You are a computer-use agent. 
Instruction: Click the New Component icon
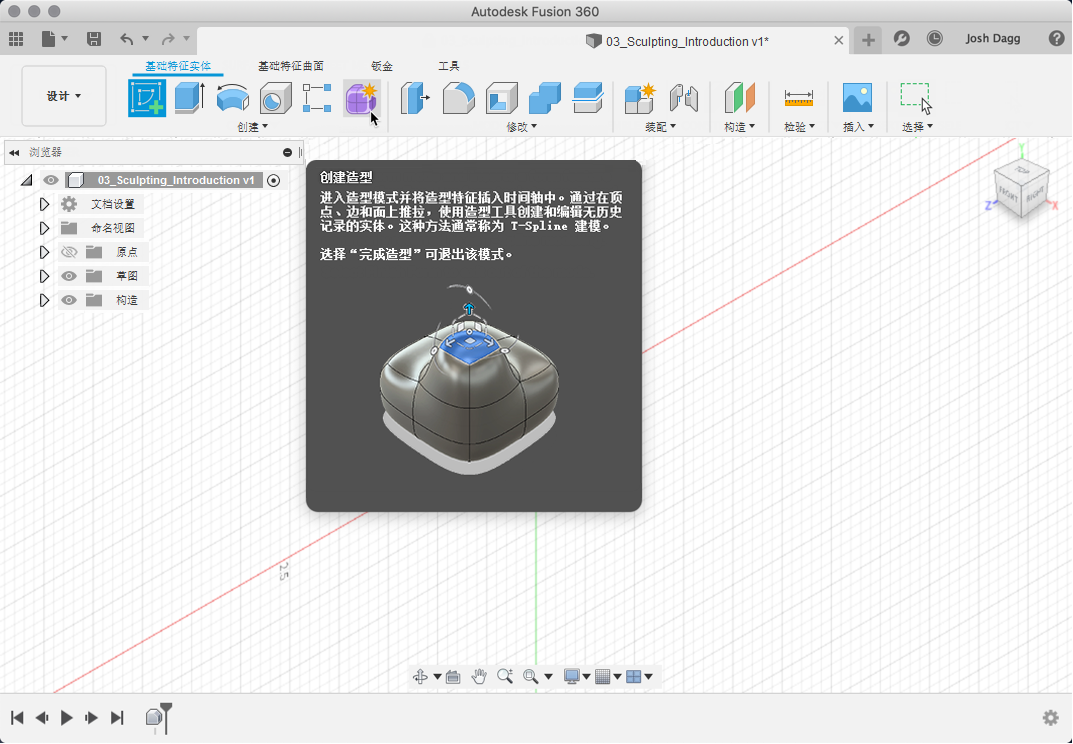641,98
